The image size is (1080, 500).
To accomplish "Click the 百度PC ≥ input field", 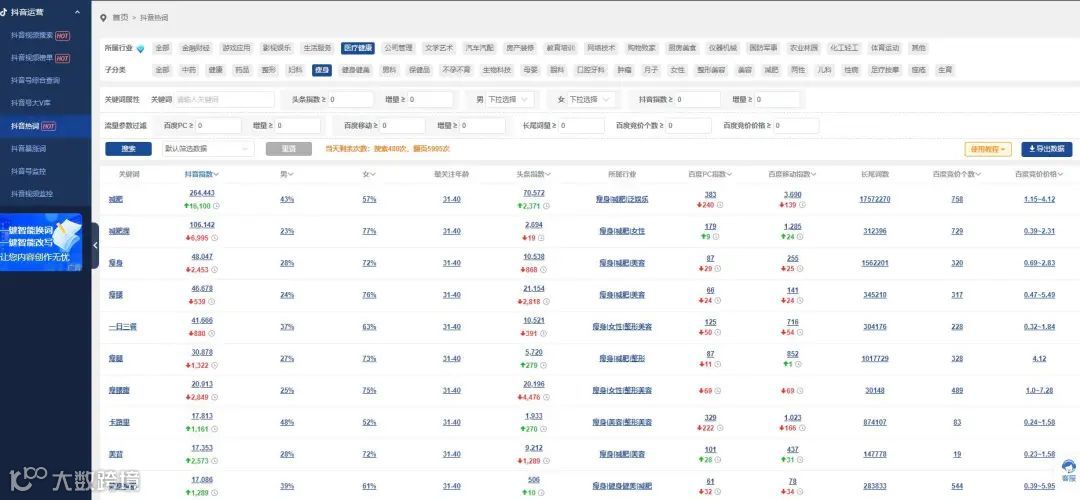I will click(x=218, y=126).
